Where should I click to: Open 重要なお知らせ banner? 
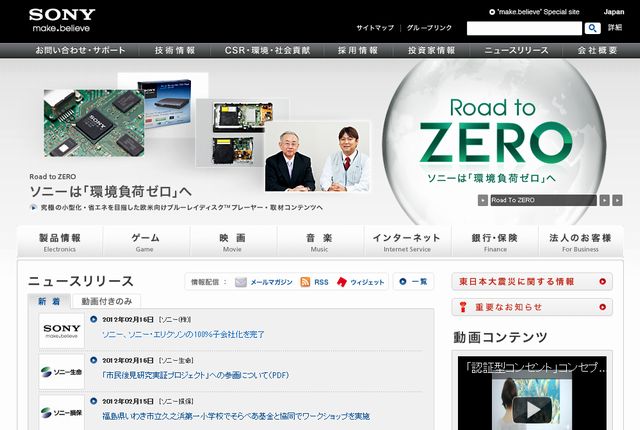click(532, 307)
